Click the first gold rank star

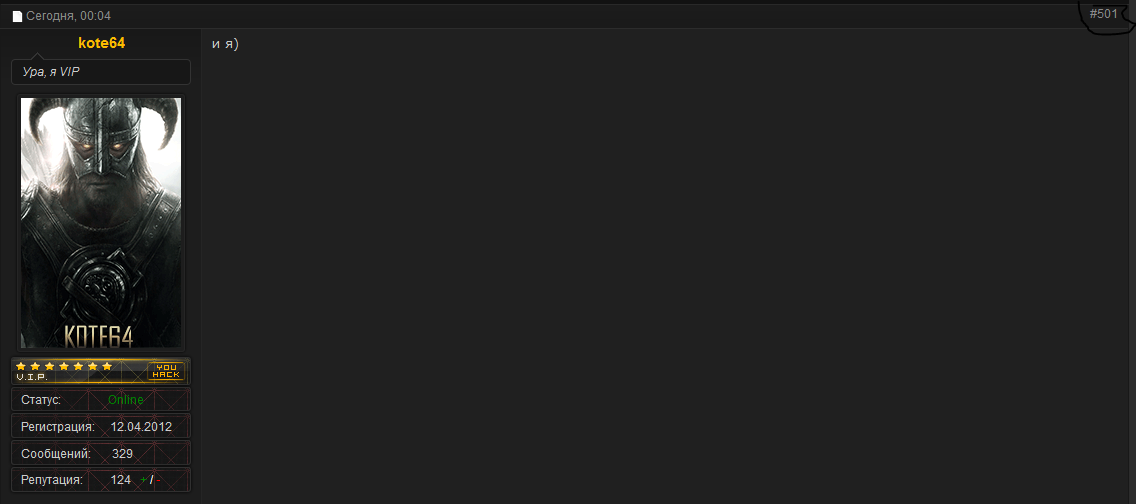[x=21, y=366]
